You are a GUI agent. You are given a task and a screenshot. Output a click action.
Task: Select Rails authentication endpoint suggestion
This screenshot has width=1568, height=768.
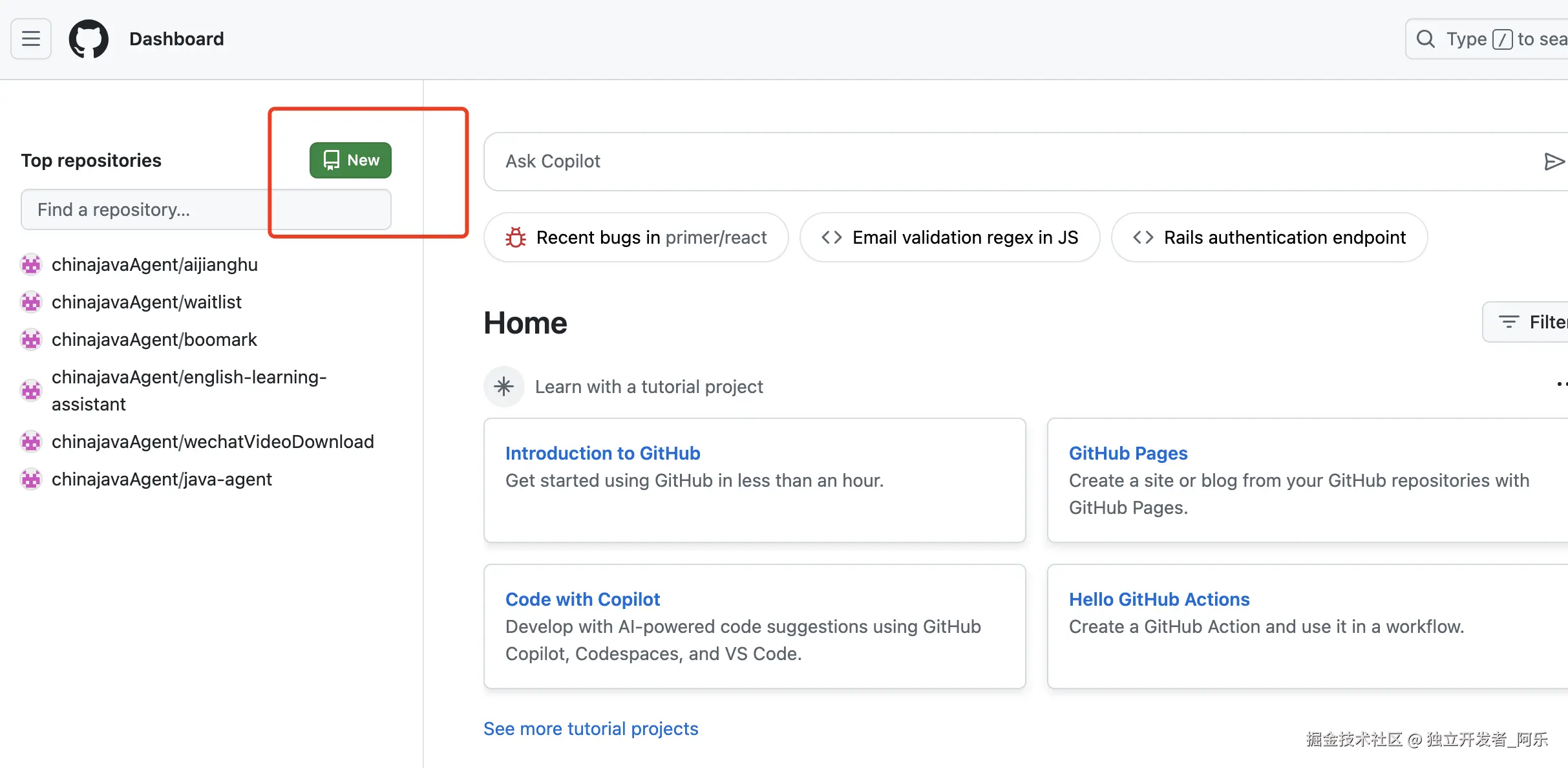click(1269, 238)
